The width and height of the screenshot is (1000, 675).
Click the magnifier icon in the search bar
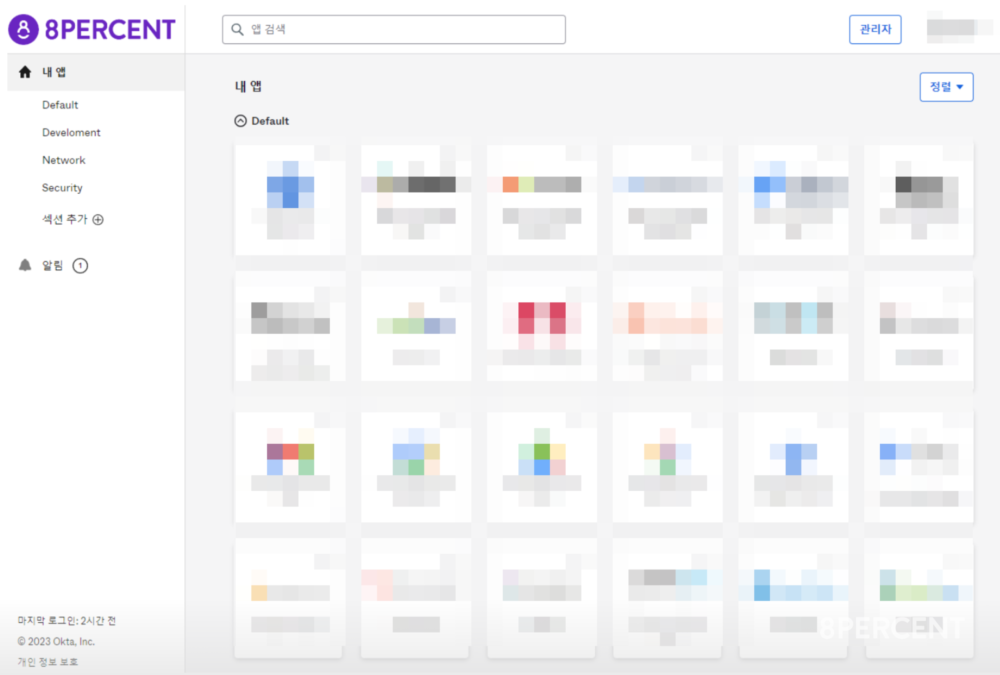(238, 30)
